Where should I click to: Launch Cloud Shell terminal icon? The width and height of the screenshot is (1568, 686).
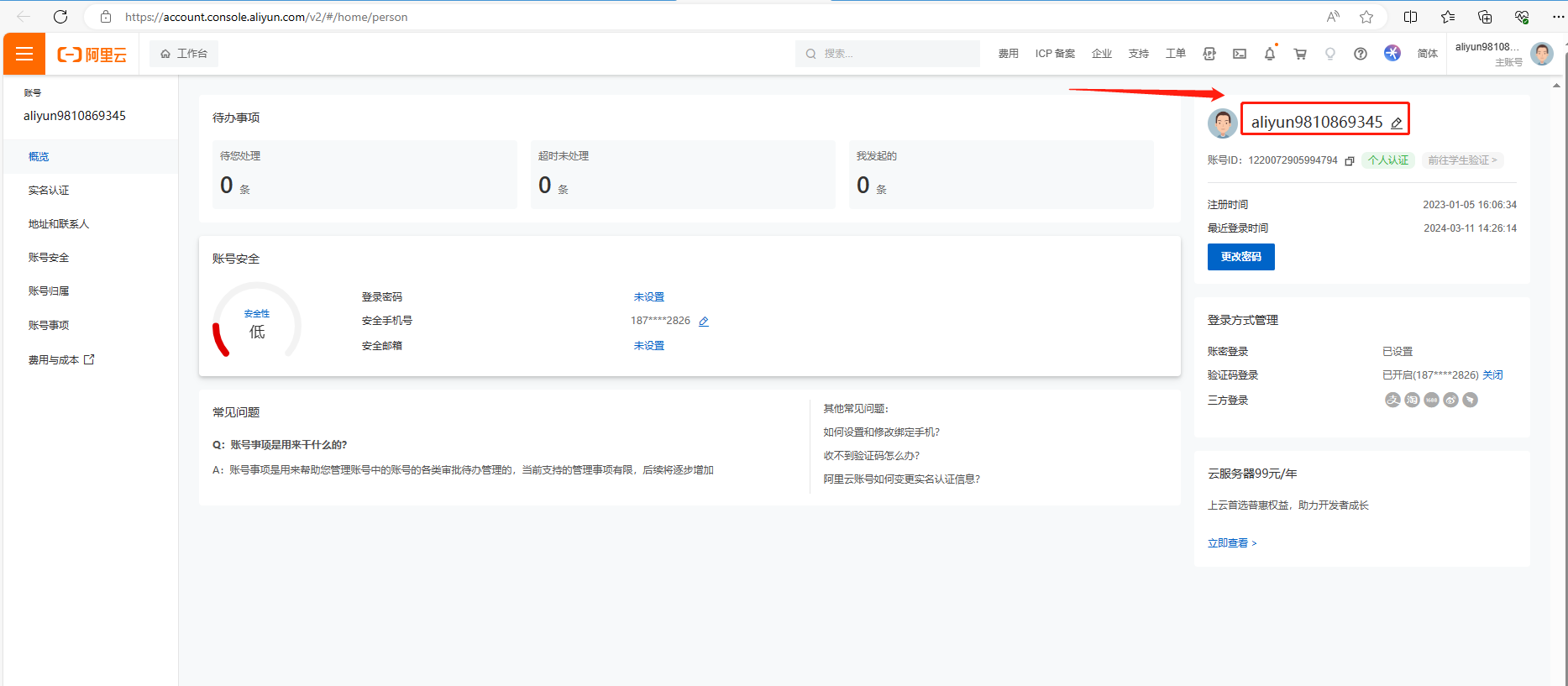(x=1240, y=54)
